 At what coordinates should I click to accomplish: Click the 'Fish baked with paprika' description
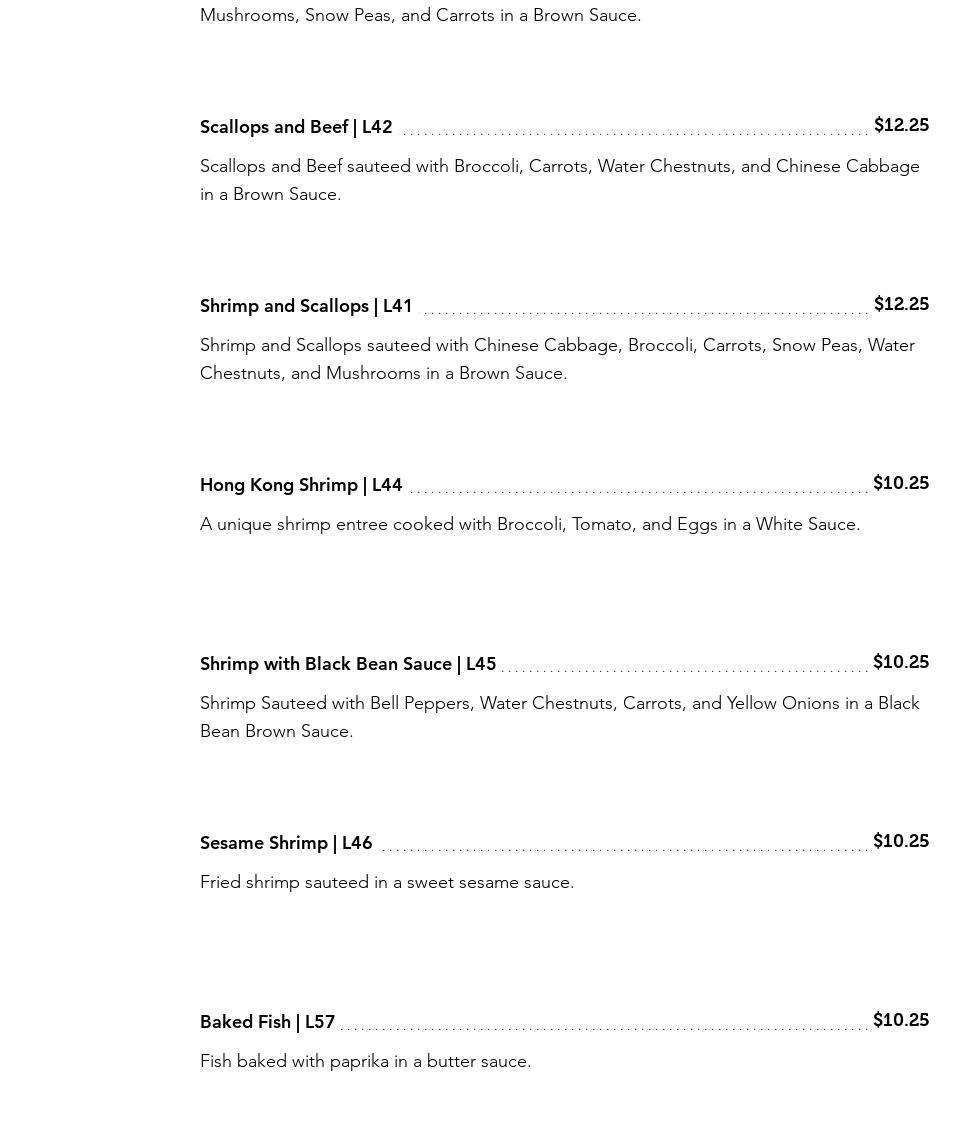[x=365, y=1061]
